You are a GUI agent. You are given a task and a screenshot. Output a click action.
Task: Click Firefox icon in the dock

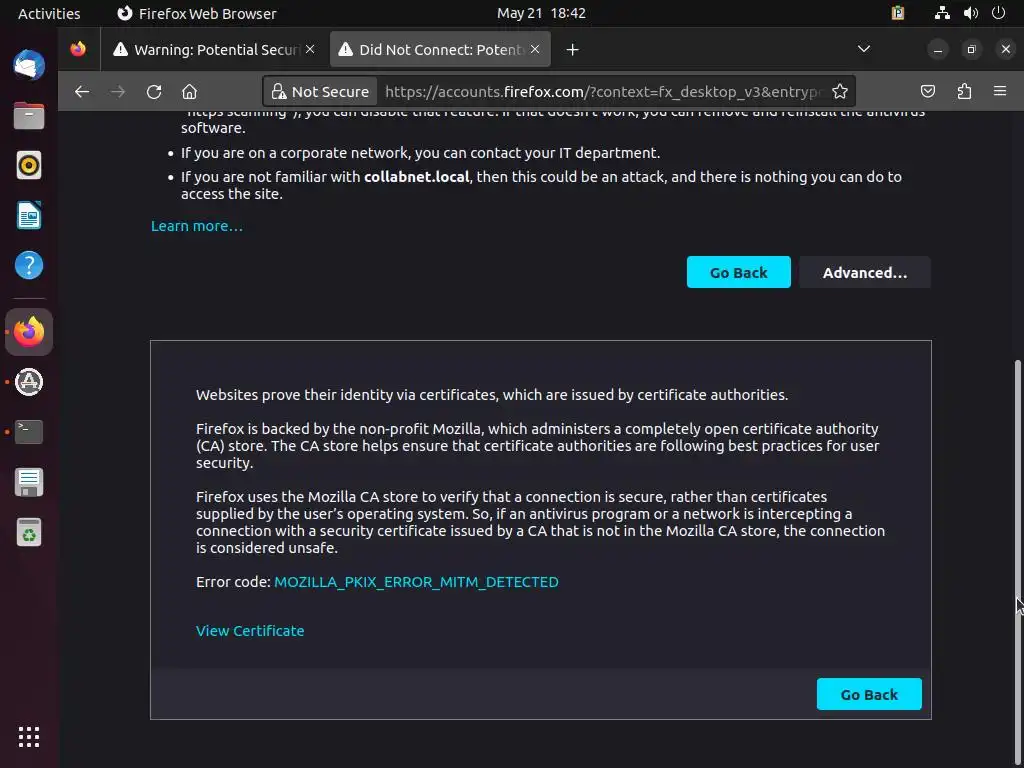(29, 332)
